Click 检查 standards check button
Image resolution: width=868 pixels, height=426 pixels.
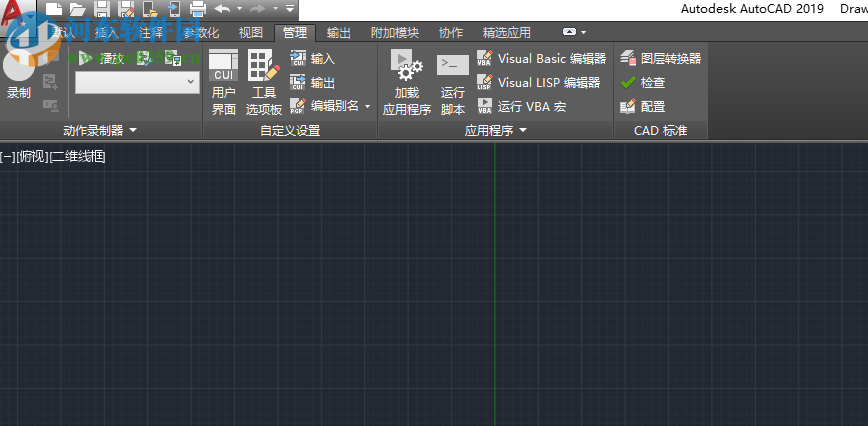click(643, 82)
